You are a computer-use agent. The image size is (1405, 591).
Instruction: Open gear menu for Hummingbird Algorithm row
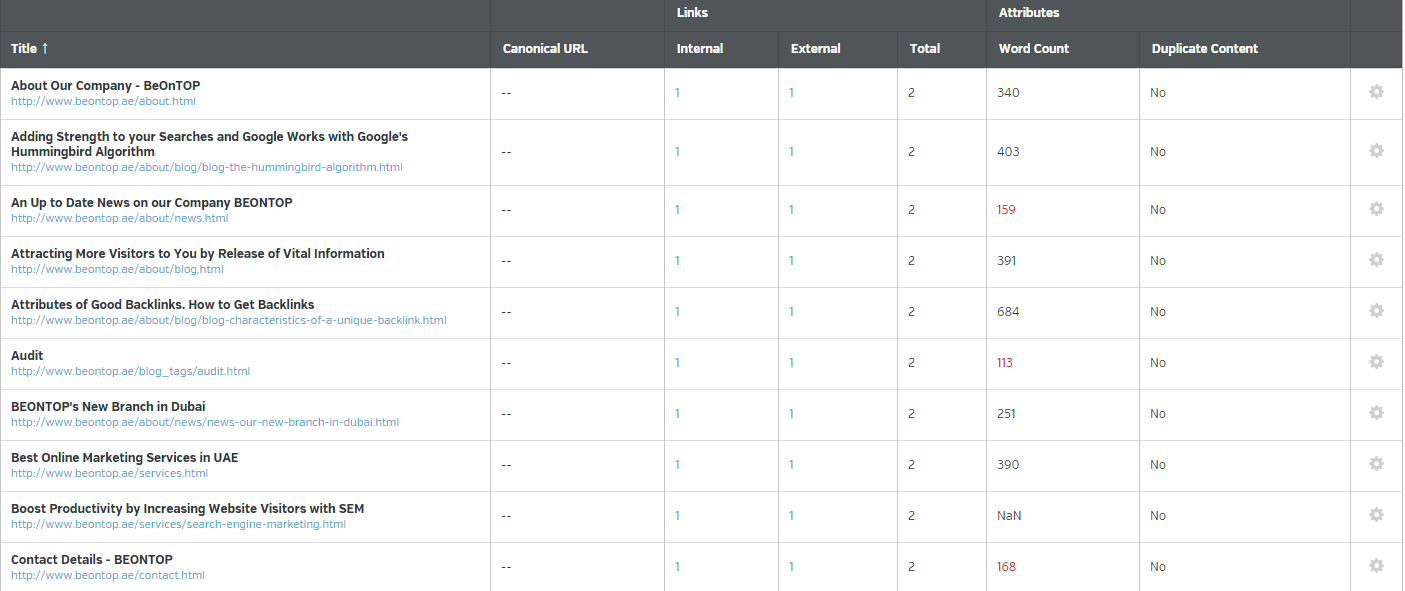point(1376,151)
